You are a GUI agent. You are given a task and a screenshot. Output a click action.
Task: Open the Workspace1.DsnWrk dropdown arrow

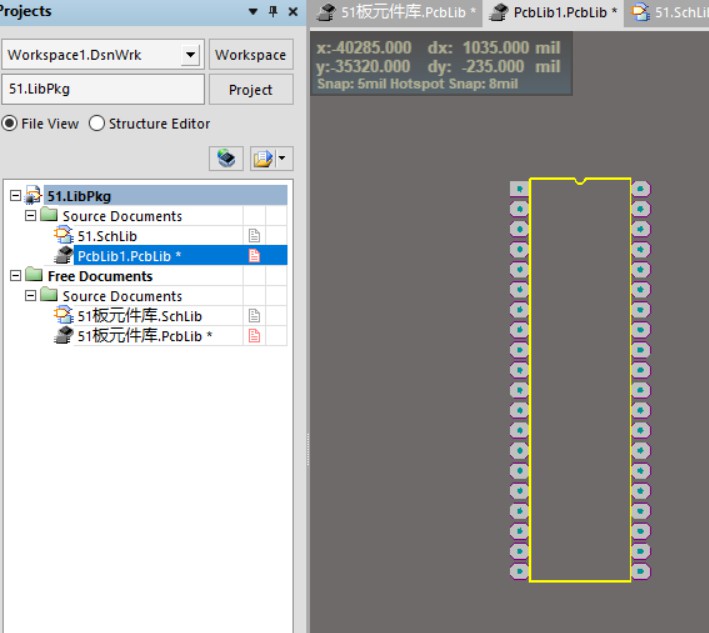click(x=190, y=55)
